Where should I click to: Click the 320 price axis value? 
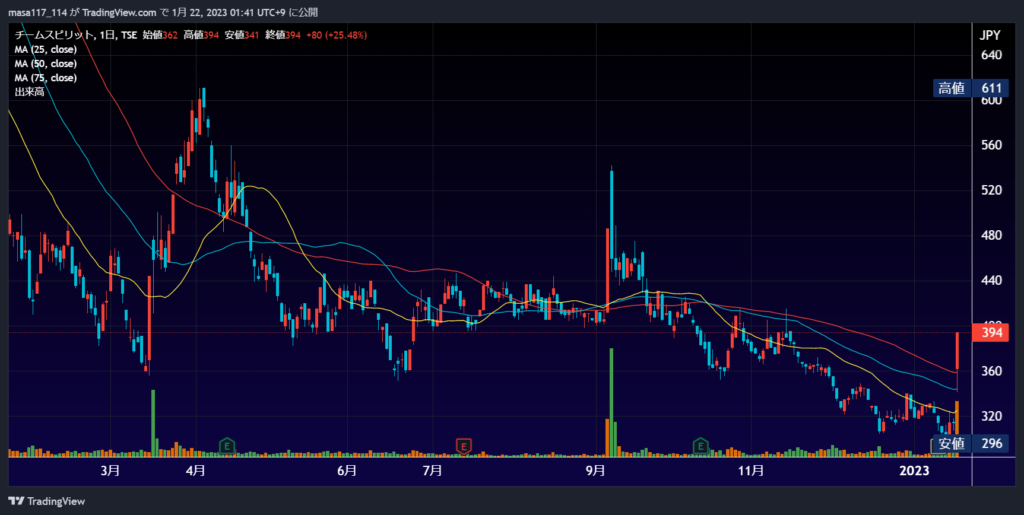[991, 416]
